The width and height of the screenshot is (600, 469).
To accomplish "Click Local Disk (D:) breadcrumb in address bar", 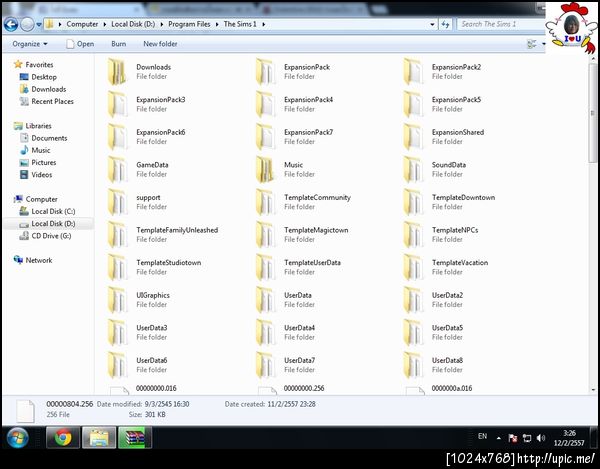I will point(133,24).
